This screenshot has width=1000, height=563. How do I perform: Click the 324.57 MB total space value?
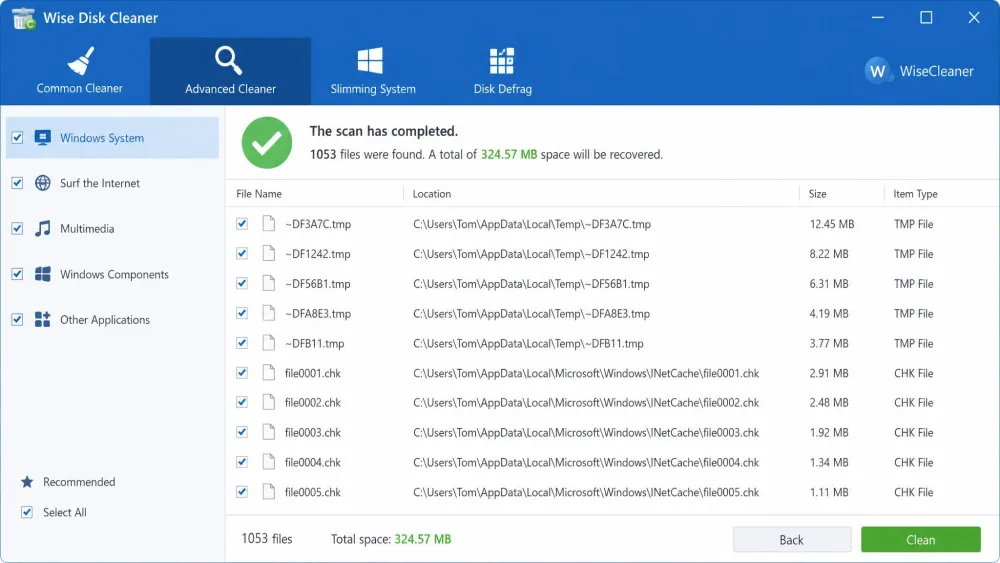click(423, 539)
